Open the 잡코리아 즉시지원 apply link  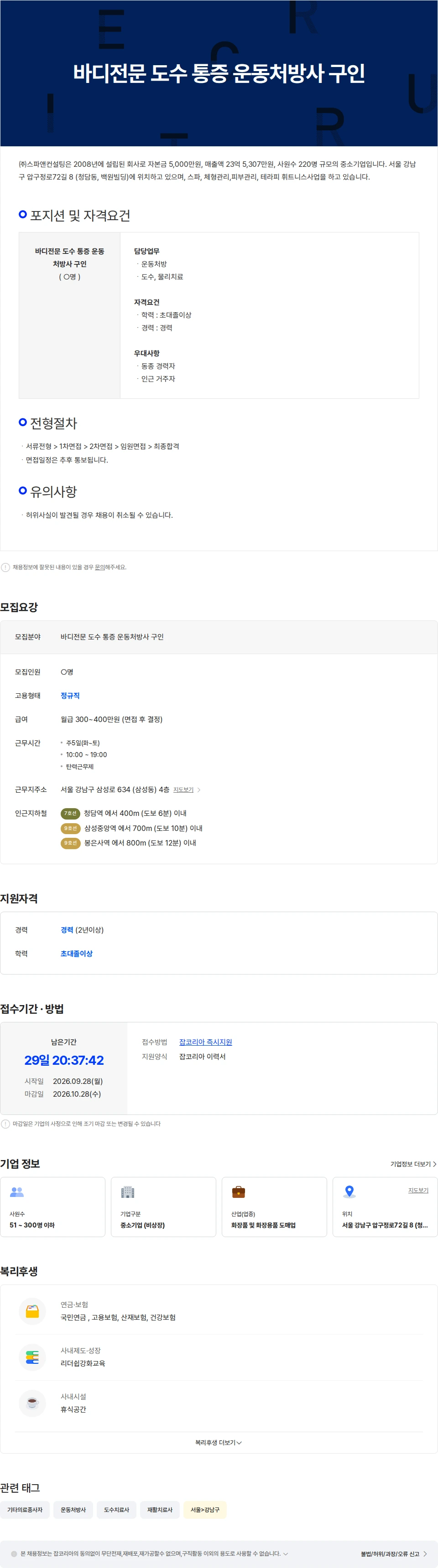[205, 1042]
